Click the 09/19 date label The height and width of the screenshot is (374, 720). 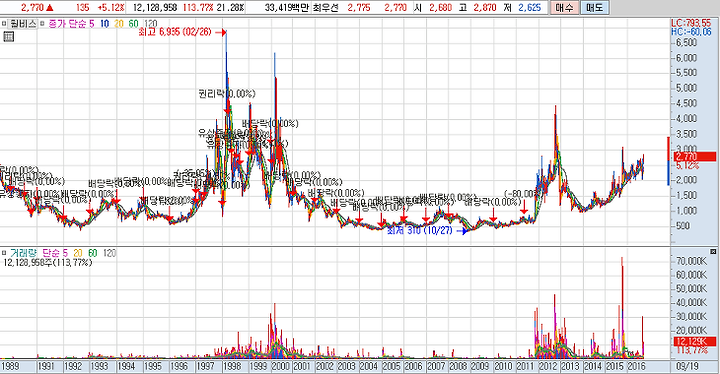click(686, 366)
